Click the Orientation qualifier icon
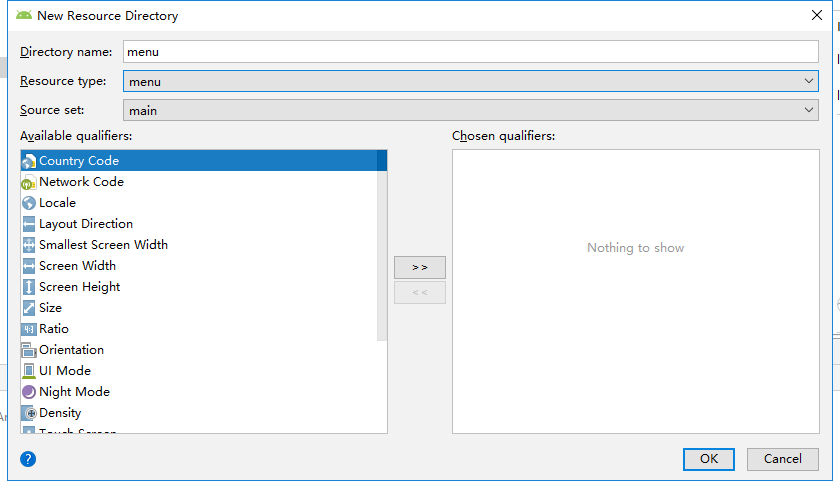Screen dimensions: 840x488 point(29,350)
